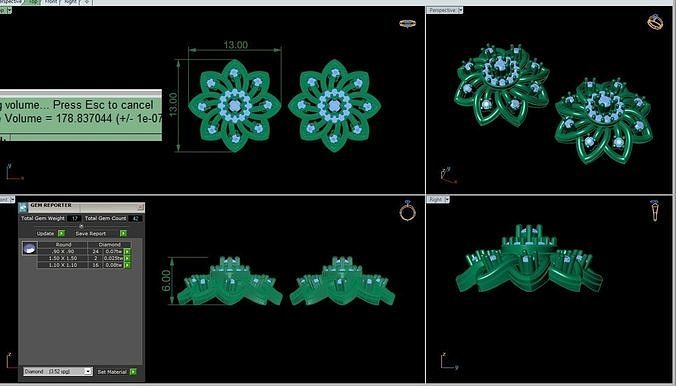Select the left flower earring in Top view
Screen dimensions: 676x386
[x=235, y=106]
